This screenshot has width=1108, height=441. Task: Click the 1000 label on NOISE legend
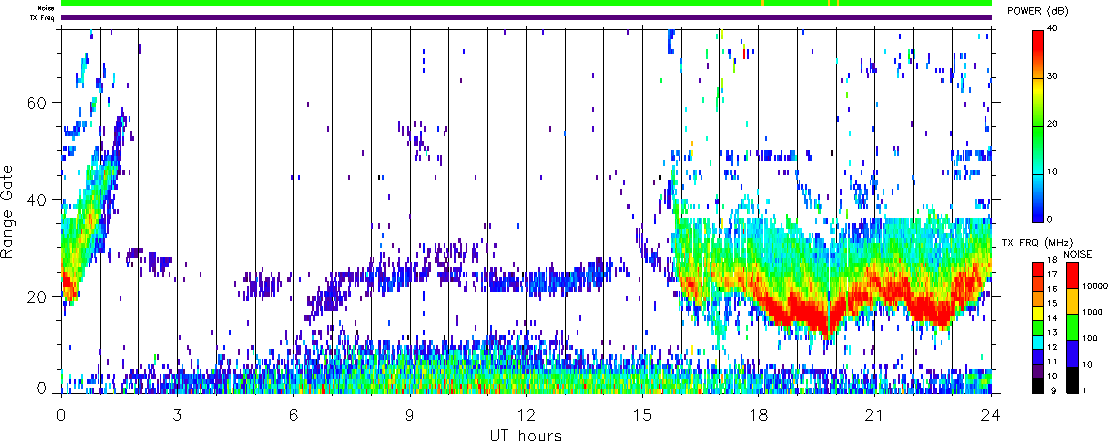1090,311
